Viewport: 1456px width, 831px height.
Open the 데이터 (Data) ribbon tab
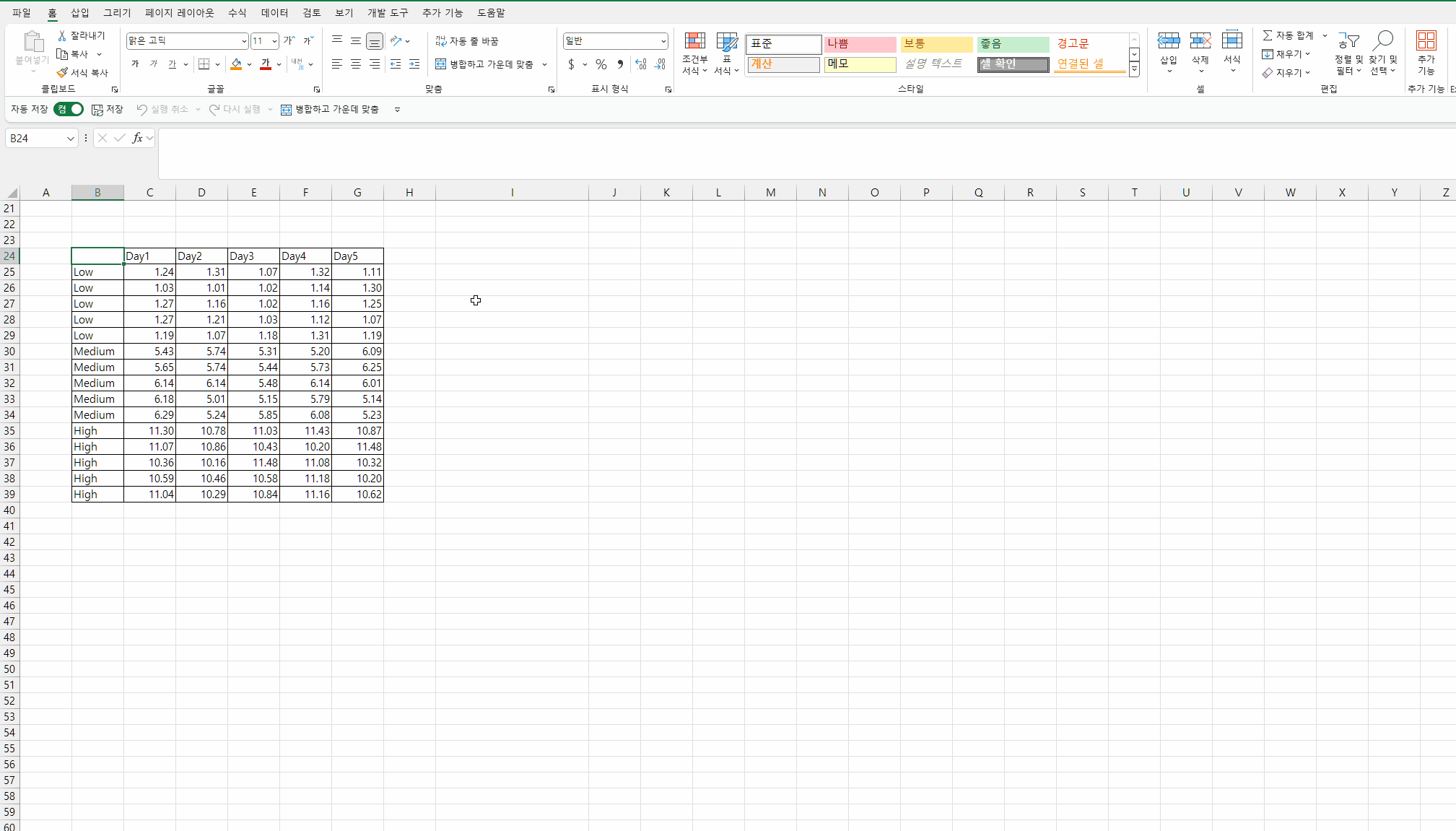[x=274, y=12]
